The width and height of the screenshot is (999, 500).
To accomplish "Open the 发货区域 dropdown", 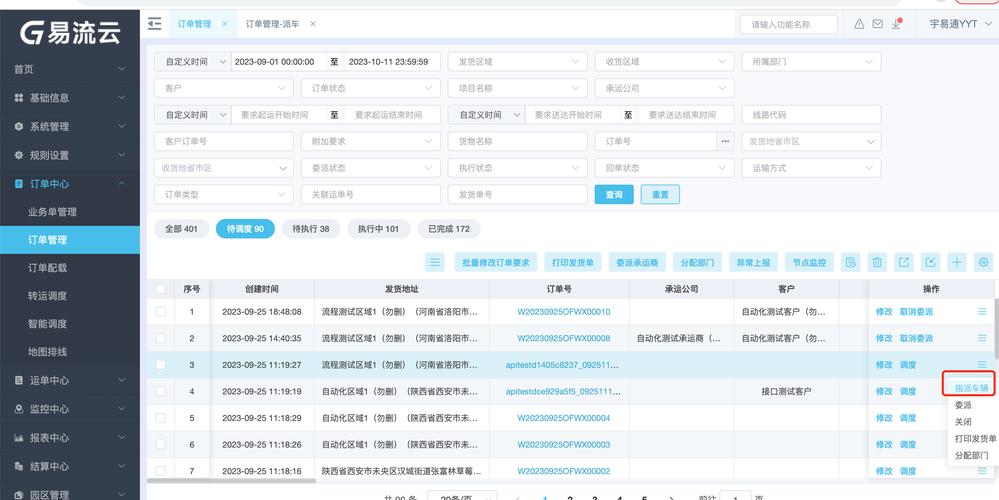I will [517, 62].
